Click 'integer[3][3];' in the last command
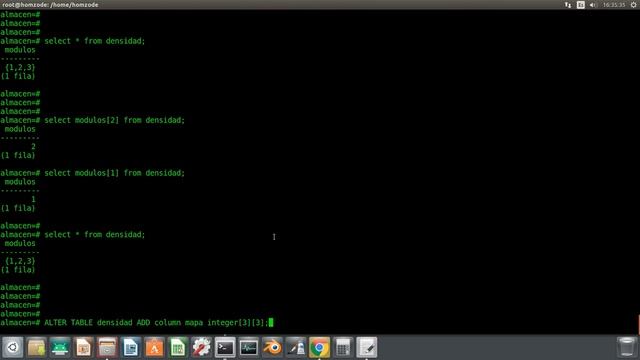This screenshot has height=360, width=640. (238, 322)
